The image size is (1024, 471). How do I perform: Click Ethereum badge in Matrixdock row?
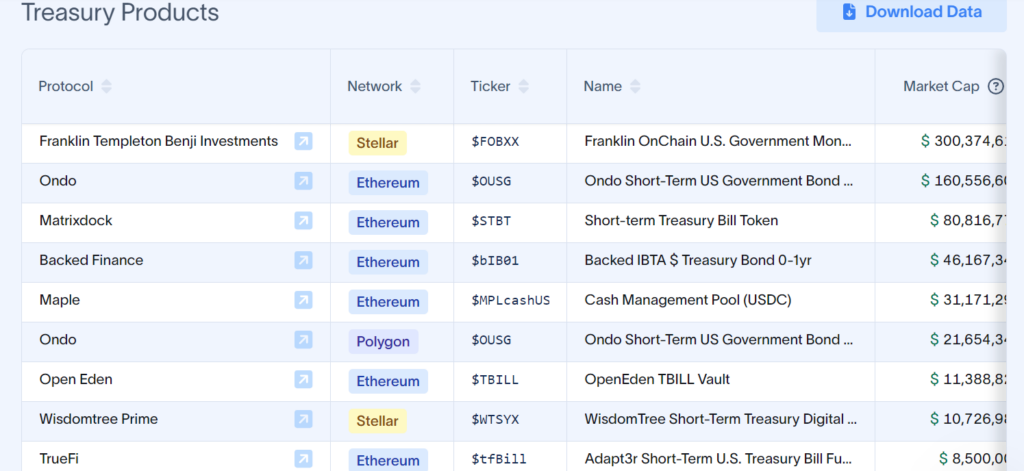[388, 223]
